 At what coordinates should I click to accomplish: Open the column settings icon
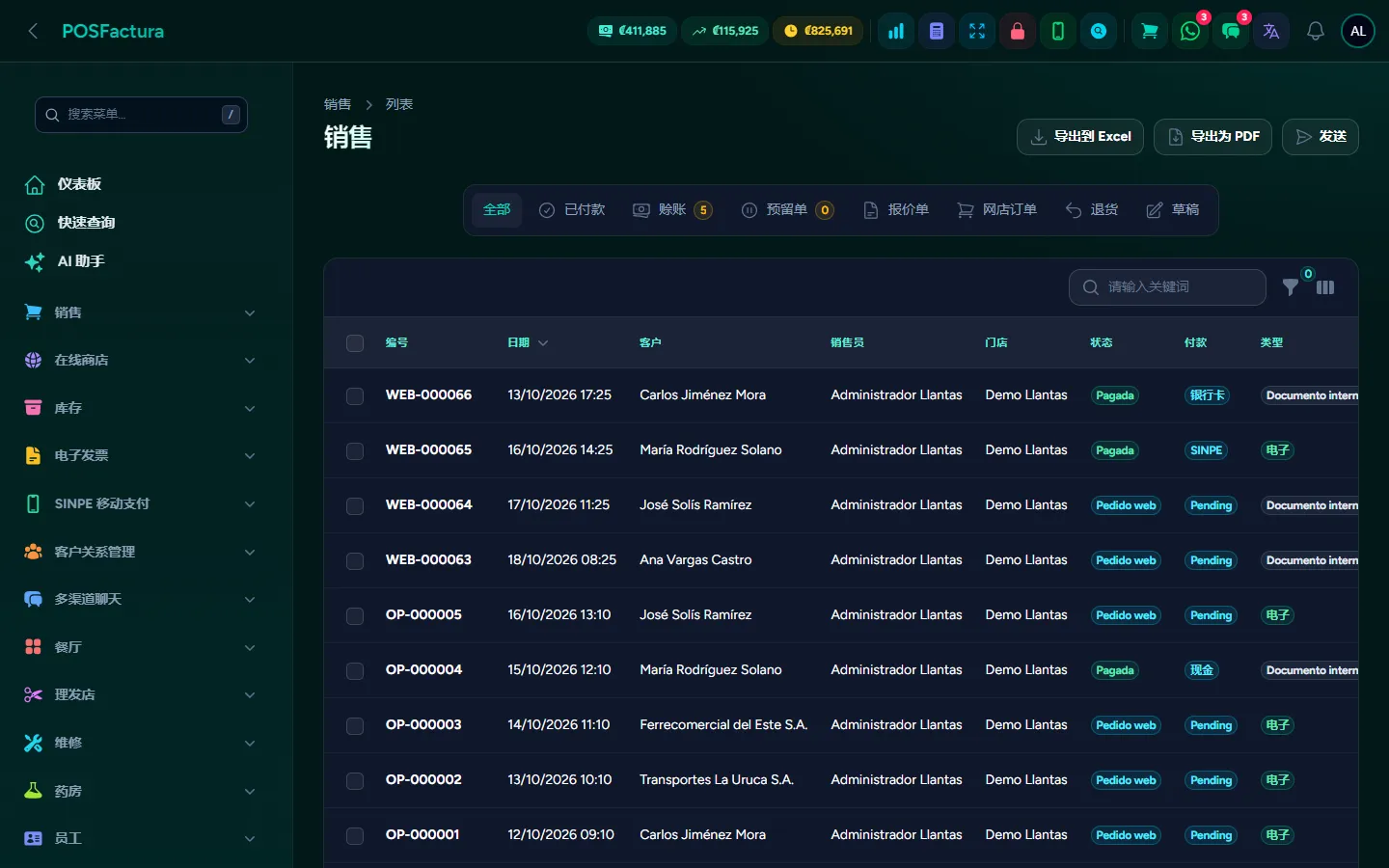1325,287
